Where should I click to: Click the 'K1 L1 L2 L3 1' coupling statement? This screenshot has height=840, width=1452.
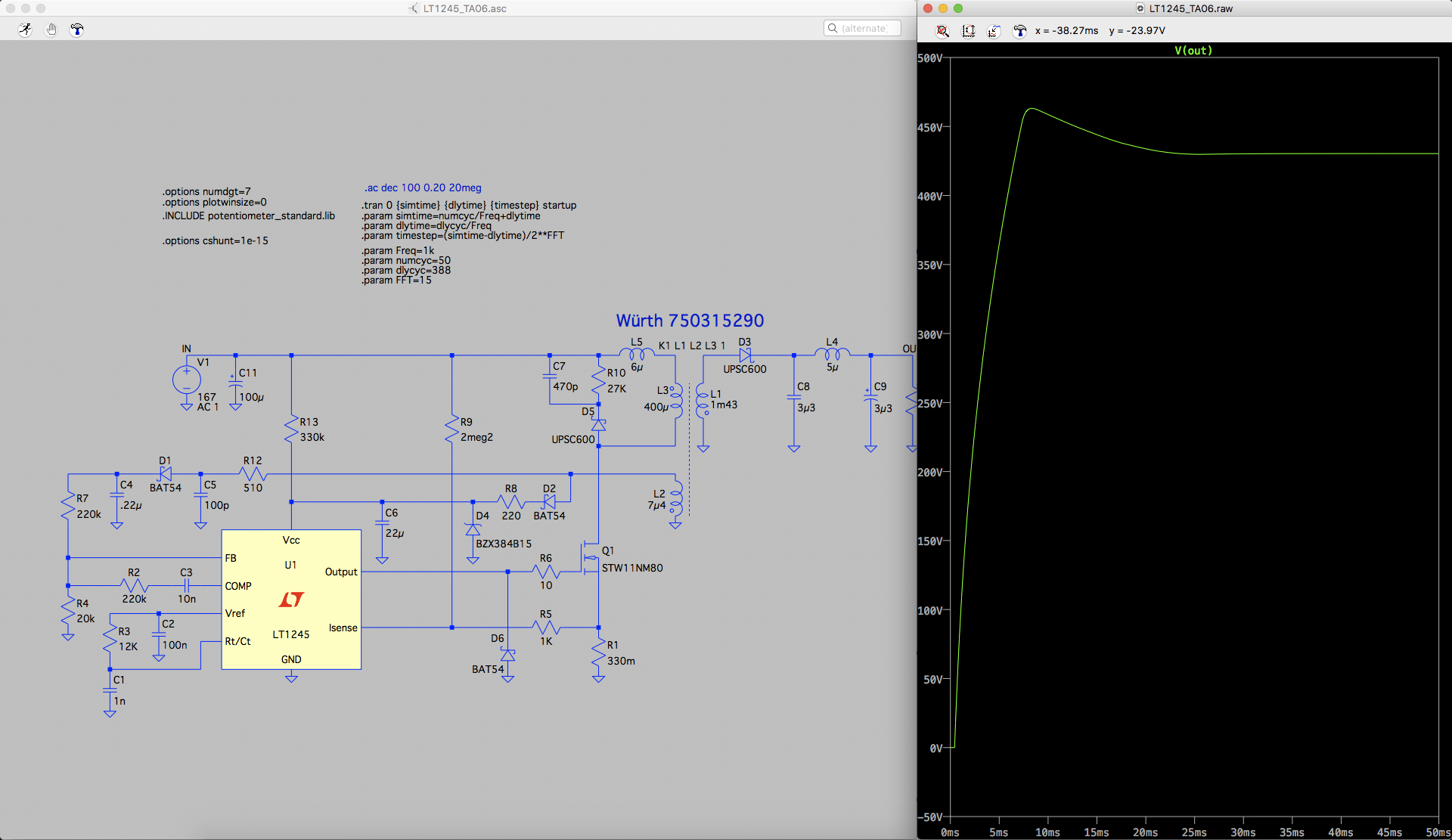pyautogui.click(x=692, y=346)
